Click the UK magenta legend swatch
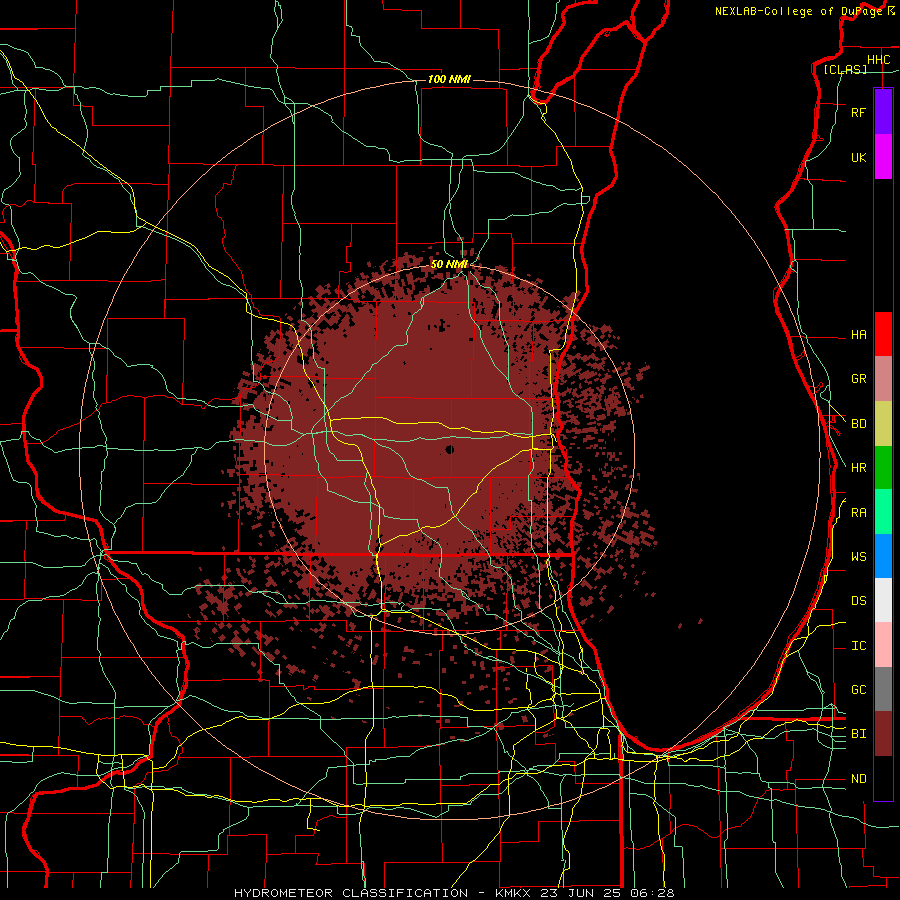900x900 pixels. point(883,157)
